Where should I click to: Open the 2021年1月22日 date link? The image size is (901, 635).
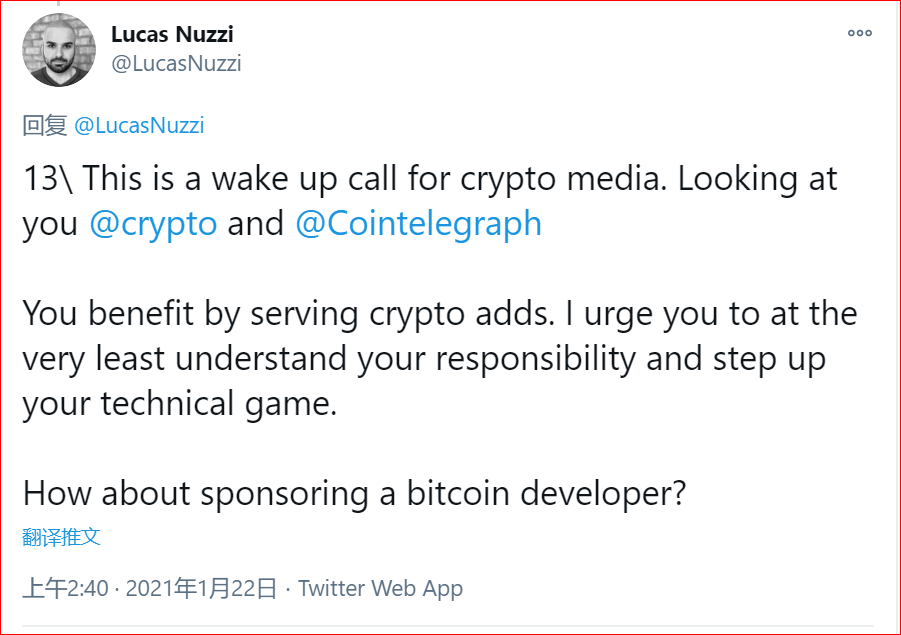201,588
